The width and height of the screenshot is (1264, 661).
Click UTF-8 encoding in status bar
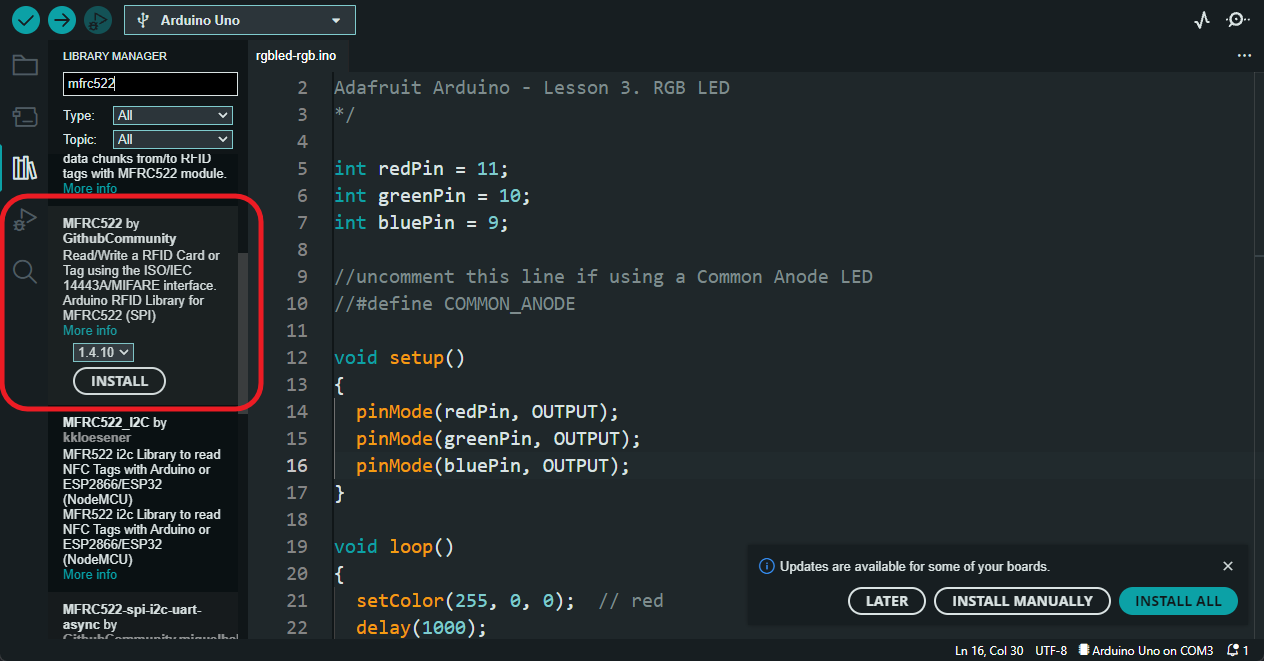1052,651
